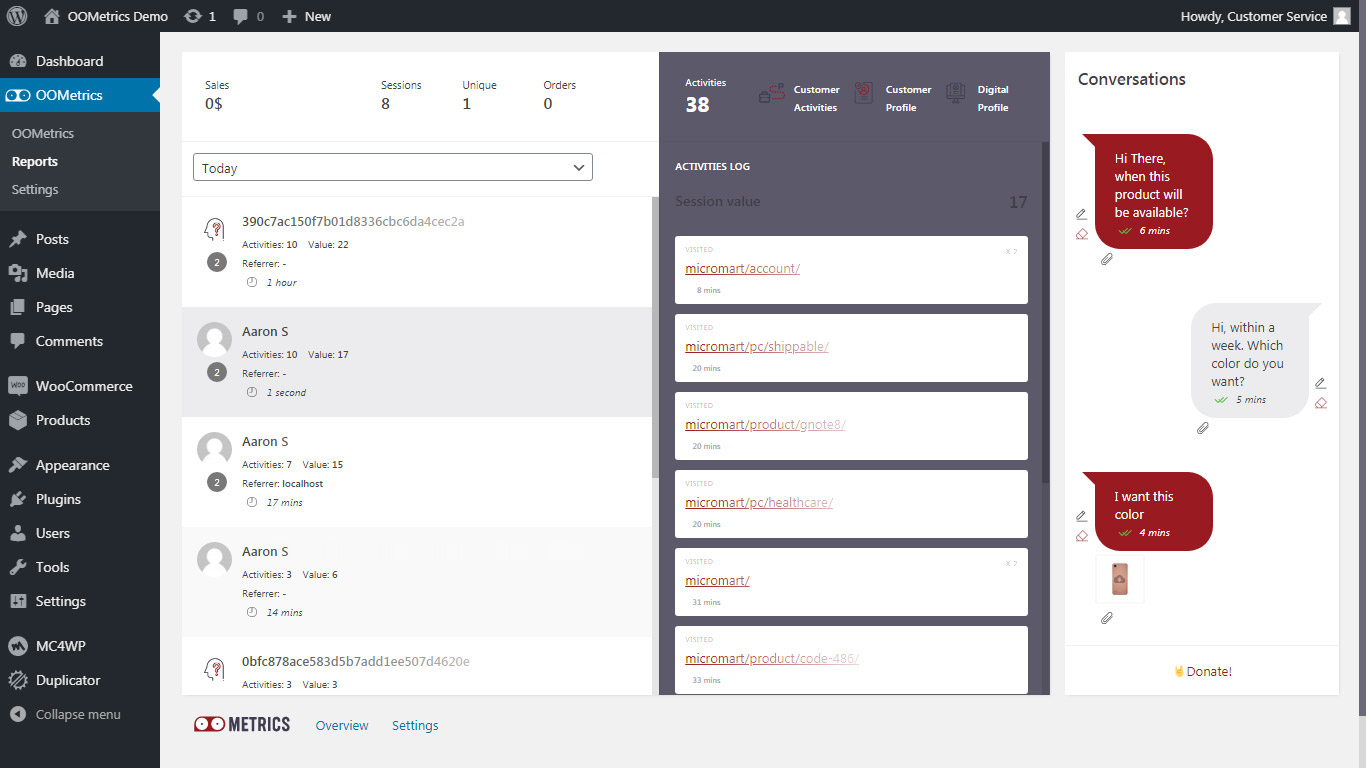Click attachment paperclip under "Hi There" message
The height and width of the screenshot is (768, 1366).
tap(1107, 259)
